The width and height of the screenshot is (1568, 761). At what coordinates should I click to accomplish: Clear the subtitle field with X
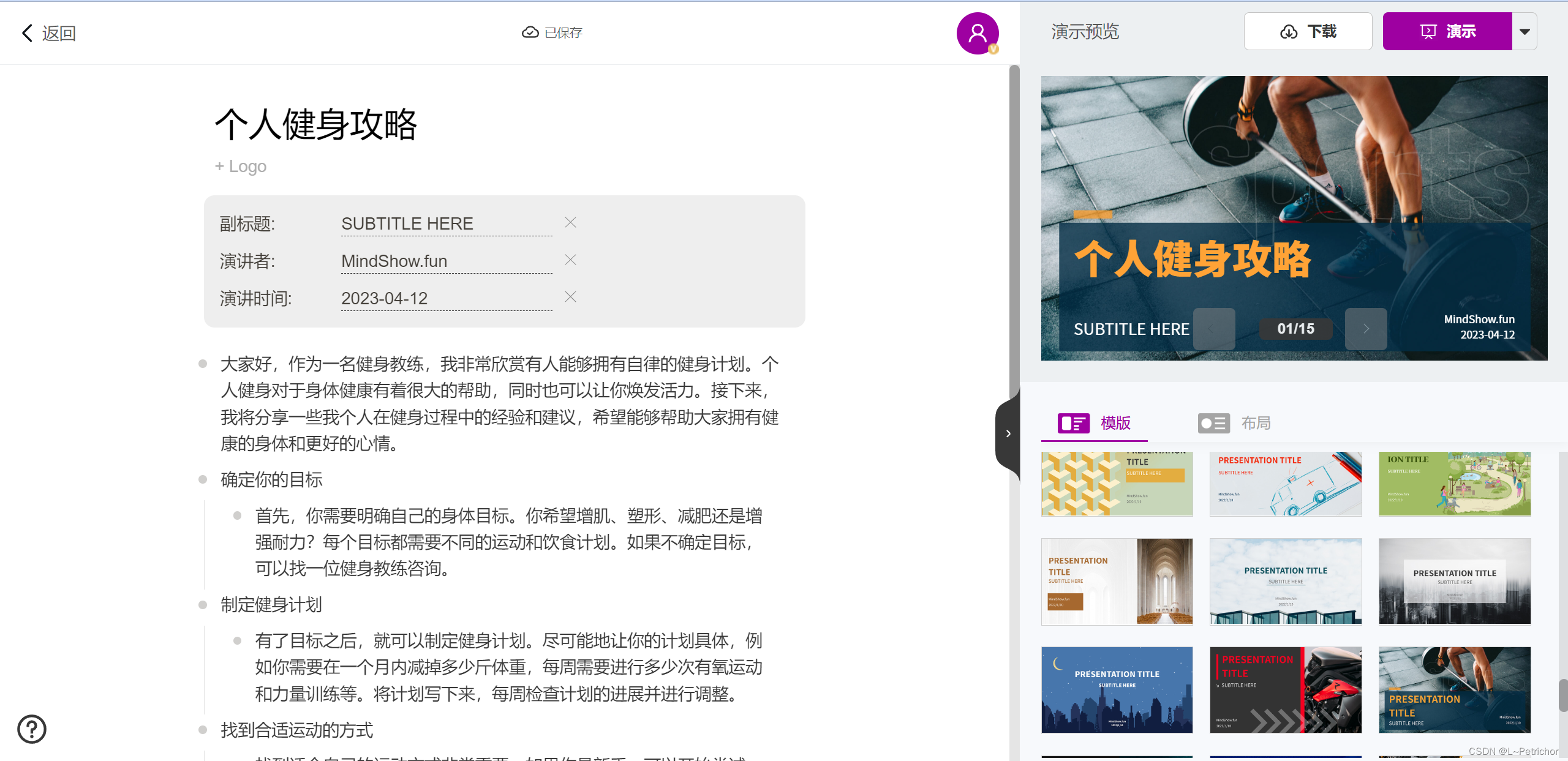[x=570, y=222]
